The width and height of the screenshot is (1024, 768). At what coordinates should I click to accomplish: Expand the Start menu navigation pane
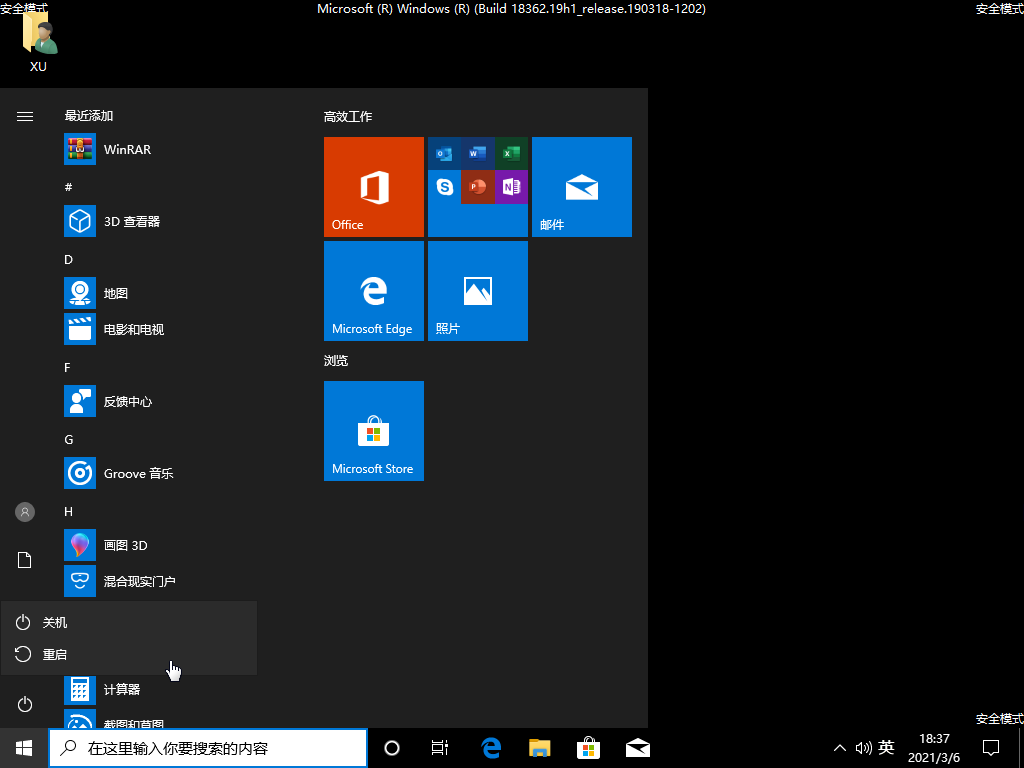tap(24, 116)
